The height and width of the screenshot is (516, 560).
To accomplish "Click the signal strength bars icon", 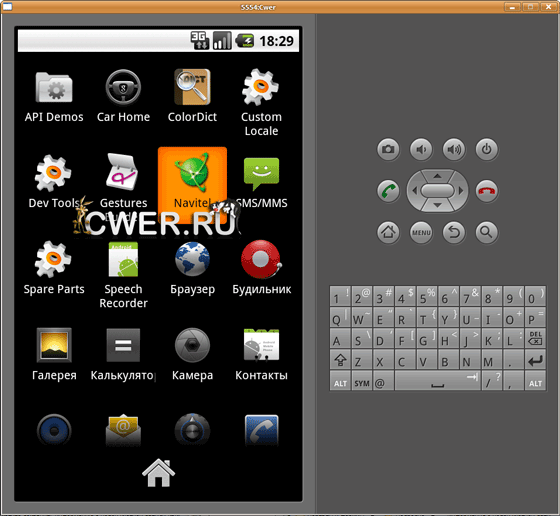I will [222, 41].
